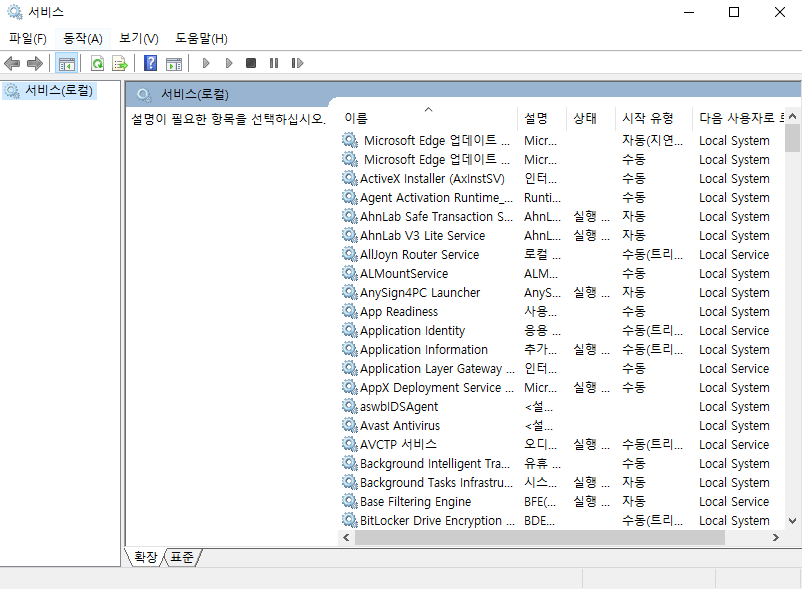The height and width of the screenshot is (589, 802).
Task: Open Help with the question mark icon
Action: click(150, 63)
